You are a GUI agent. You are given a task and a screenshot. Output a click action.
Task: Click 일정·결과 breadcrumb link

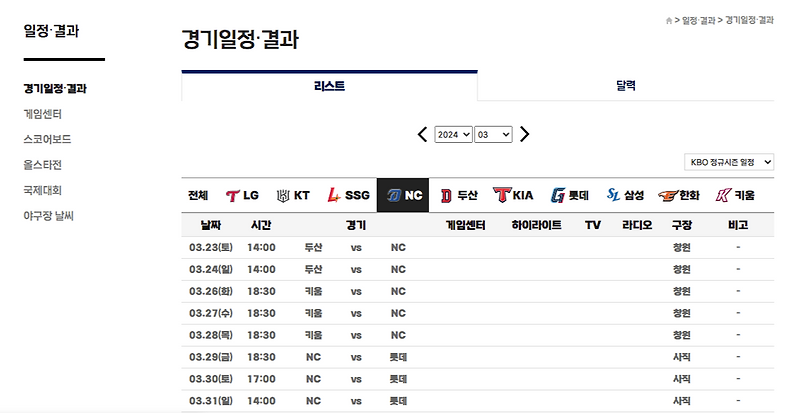[x=698, y=20]
